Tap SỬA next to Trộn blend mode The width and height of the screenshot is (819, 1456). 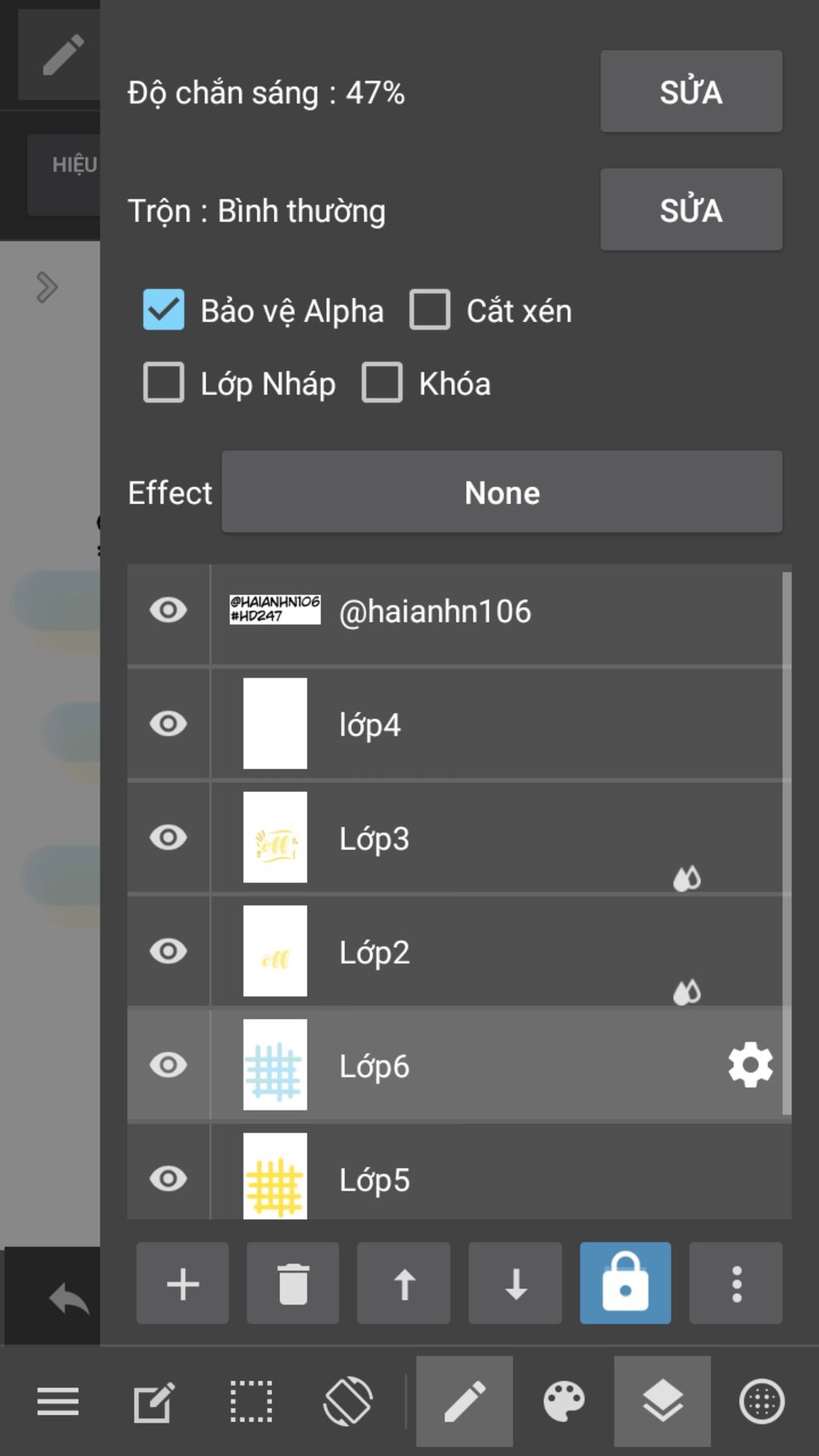pos(691,210)
